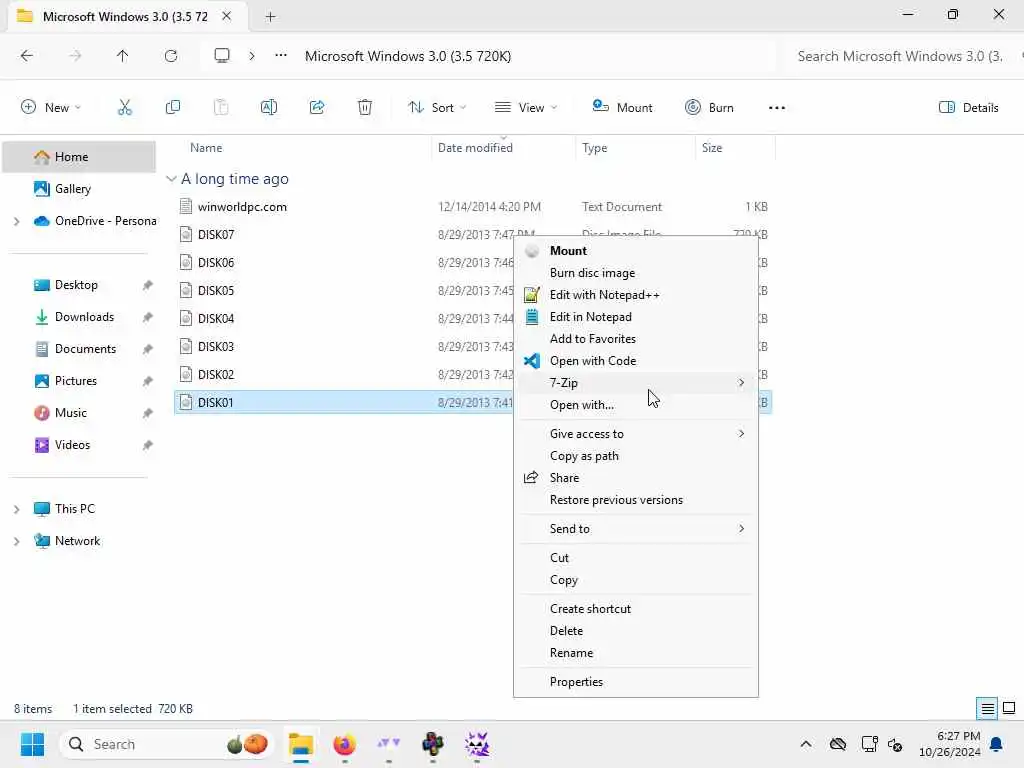Expand This PC tree node
1024x768 pixels.
point(16,509)
